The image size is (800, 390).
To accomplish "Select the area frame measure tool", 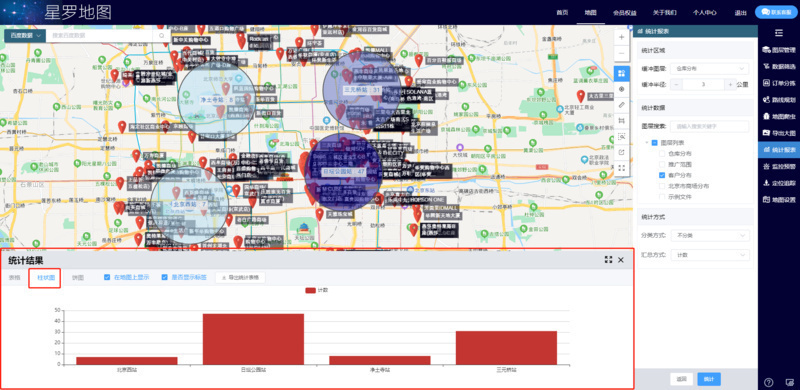I will 621,120.
